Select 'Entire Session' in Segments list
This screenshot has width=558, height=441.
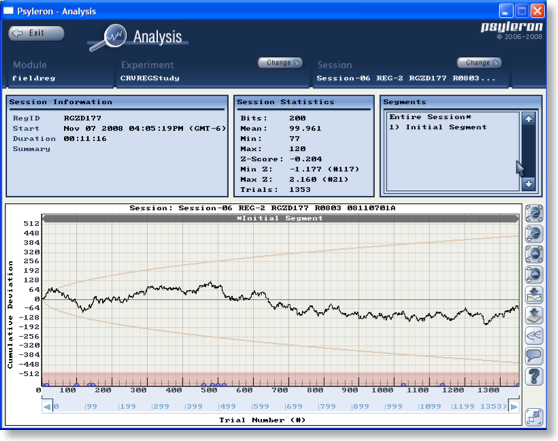click(x=430, y=117)
